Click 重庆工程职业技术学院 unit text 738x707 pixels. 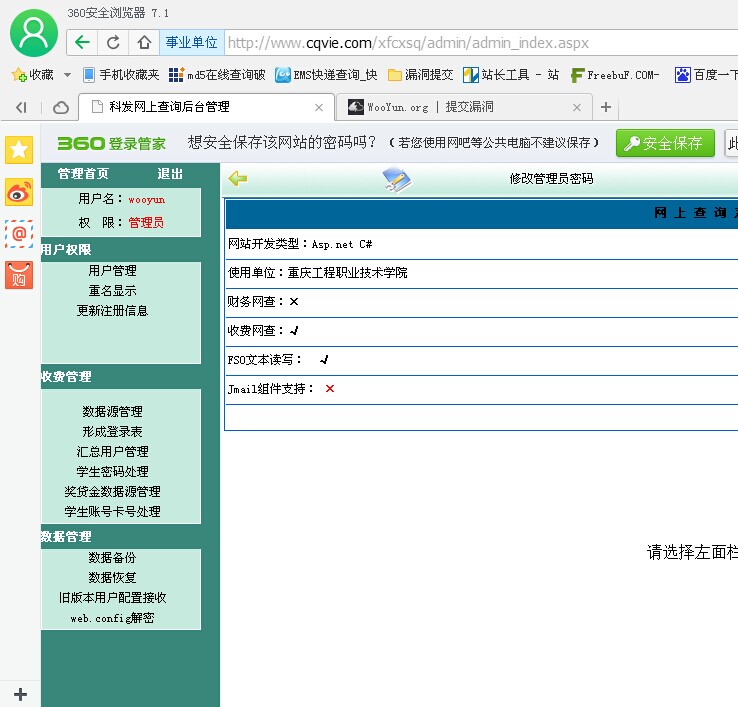[x=347, y=273]
